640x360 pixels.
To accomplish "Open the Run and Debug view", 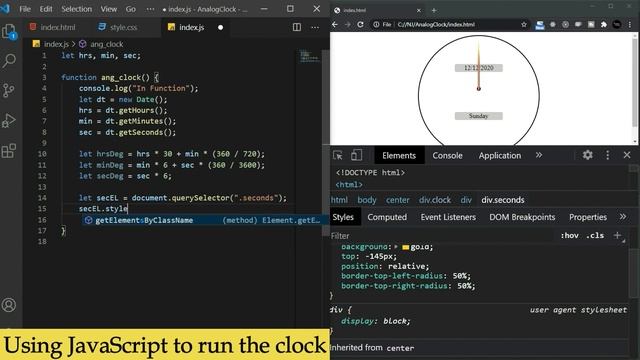I will [9, 121].
